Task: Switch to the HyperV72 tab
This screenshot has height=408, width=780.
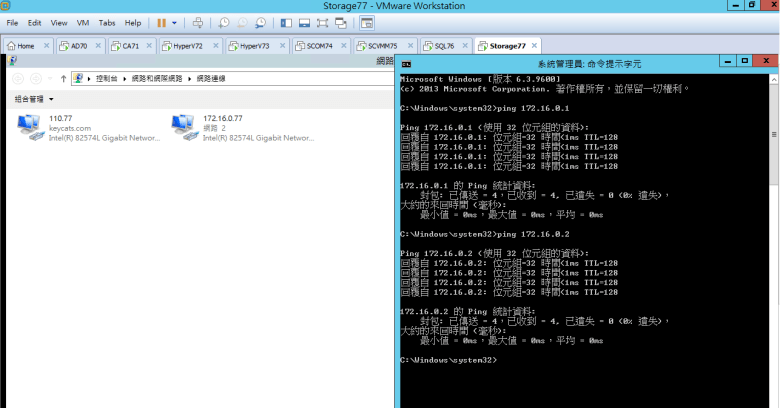Action: (x=186, y=46)
